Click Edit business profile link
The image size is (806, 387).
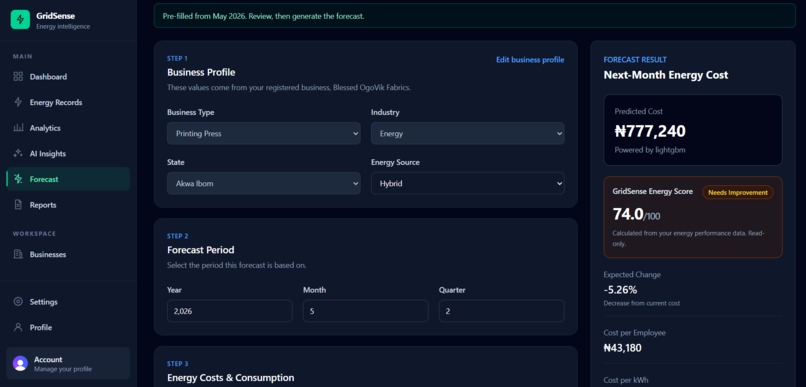pos(530,60)
